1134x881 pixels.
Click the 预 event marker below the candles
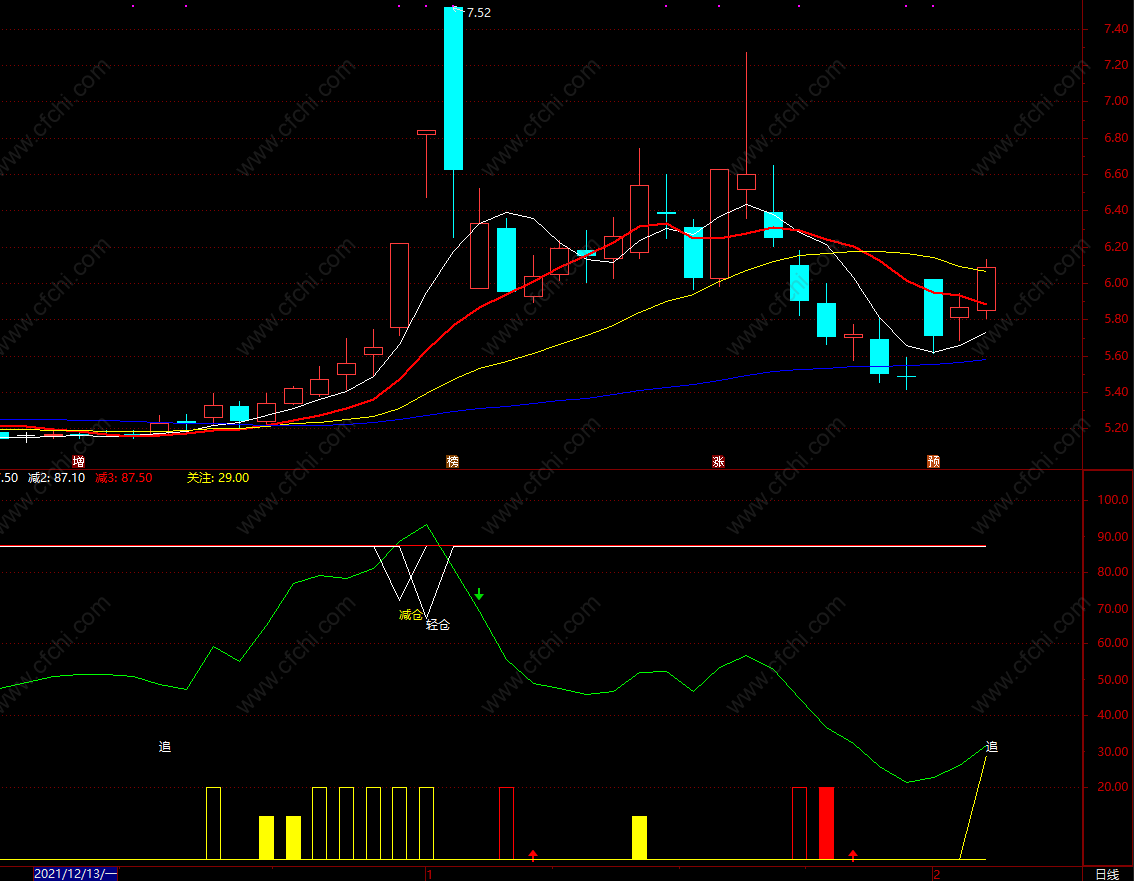934,461
